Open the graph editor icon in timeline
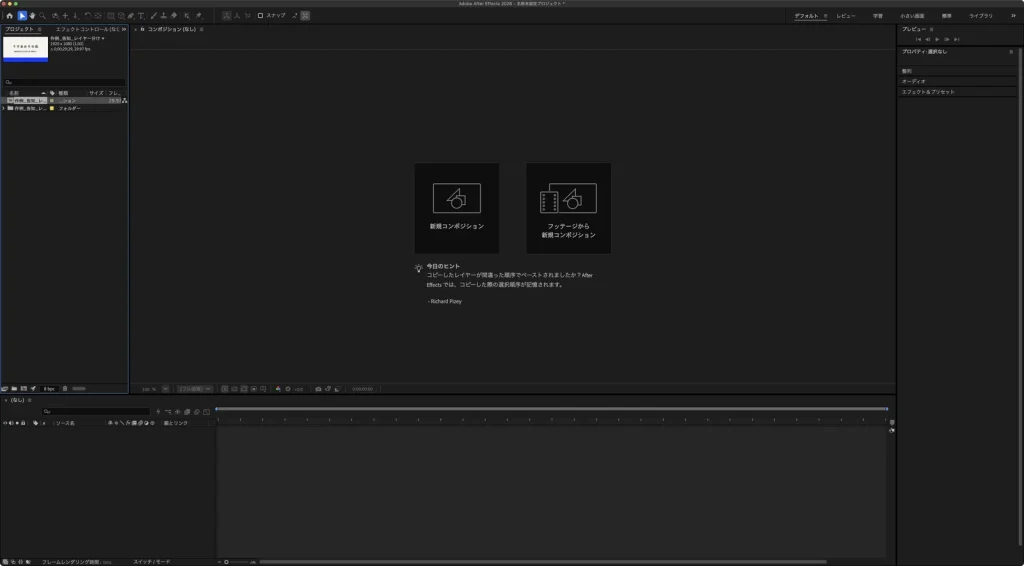The height and width of the screenshot is (566, 1024). (206, 411)
